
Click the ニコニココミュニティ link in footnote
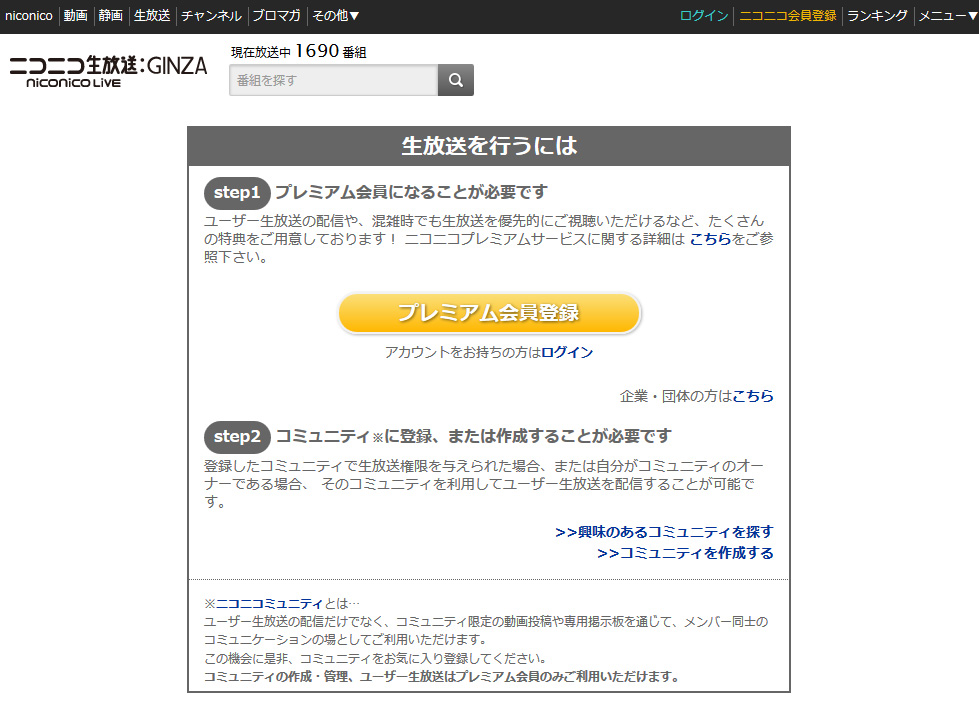pos(269,604)
